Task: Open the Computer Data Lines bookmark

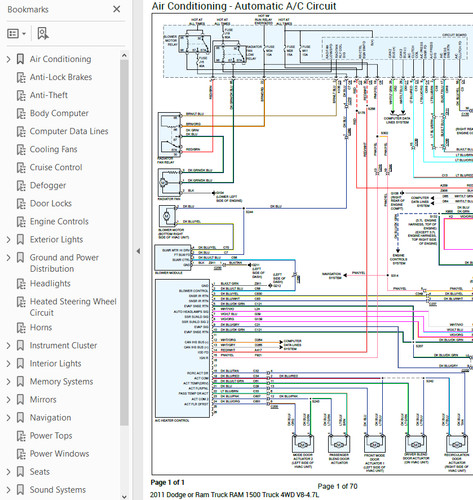Action: point(69,131)
